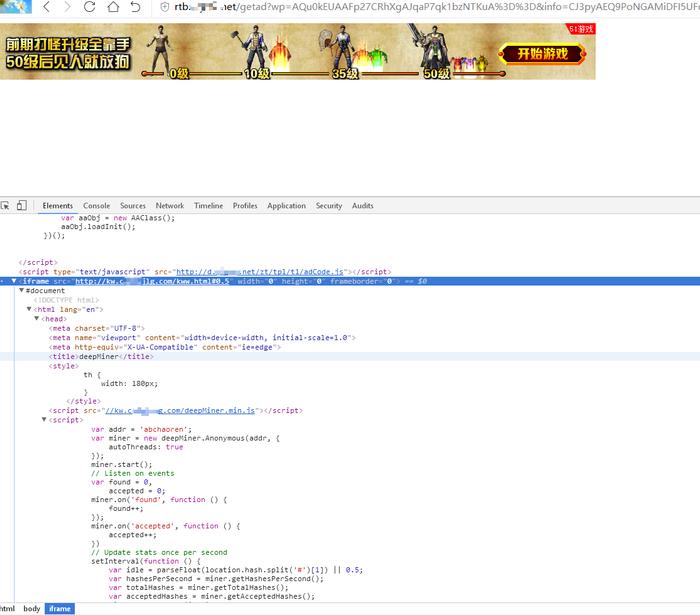Open the Sources tab
Screen dimensions: 700x615
(x=133, y=206)
